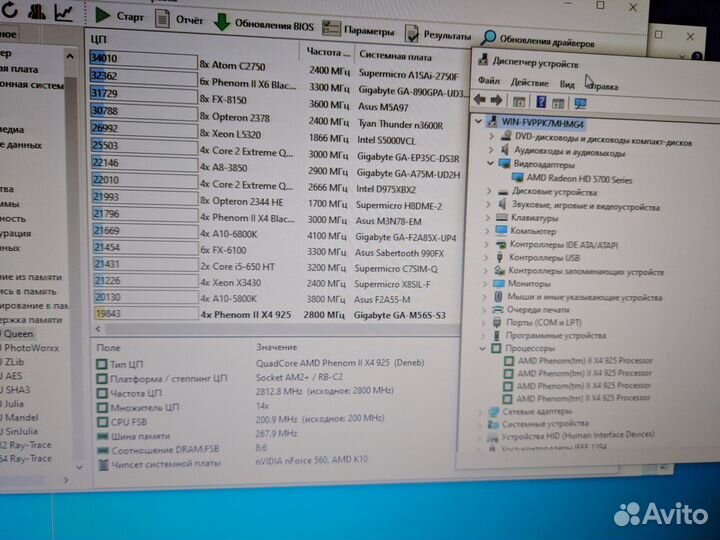
Task: Expand the Клавиатуры category
Action: point(487,216)
